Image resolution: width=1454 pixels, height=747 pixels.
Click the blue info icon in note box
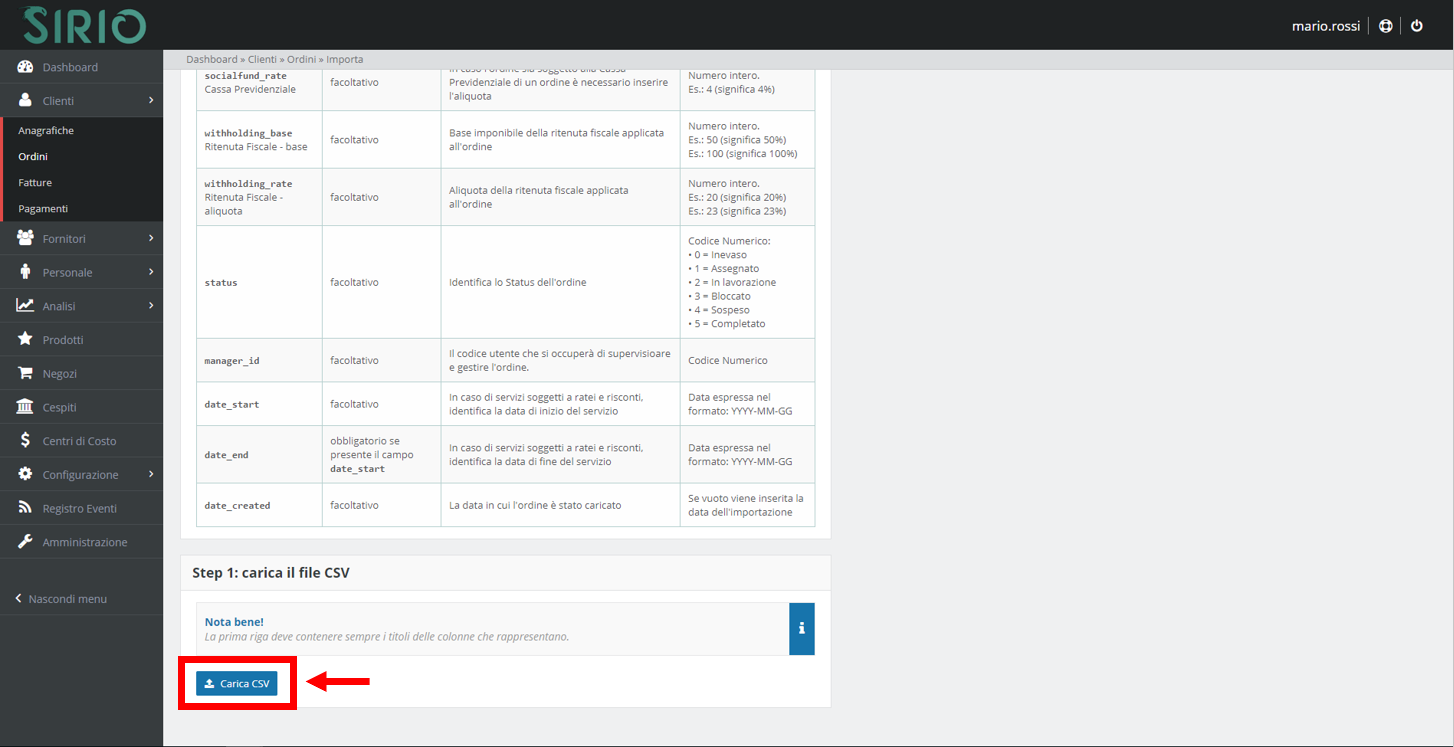(x=801, y=629)
